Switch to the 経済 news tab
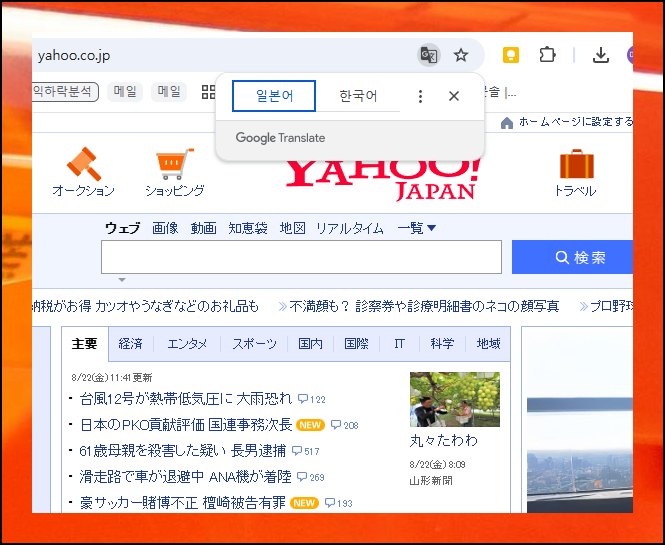This screenshot has height=545, width=665. (x=130, y=344)
